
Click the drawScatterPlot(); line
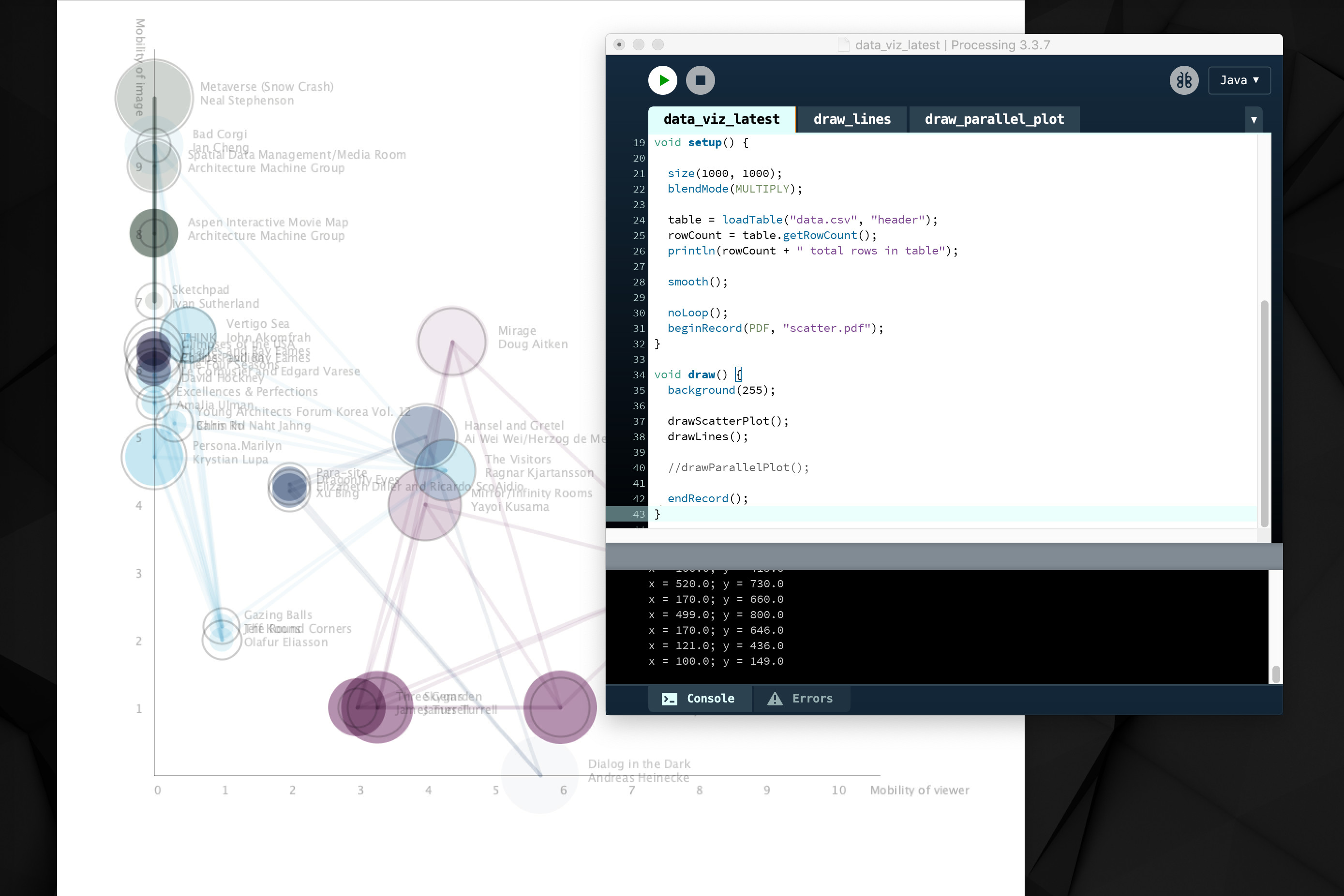(728, 421)
